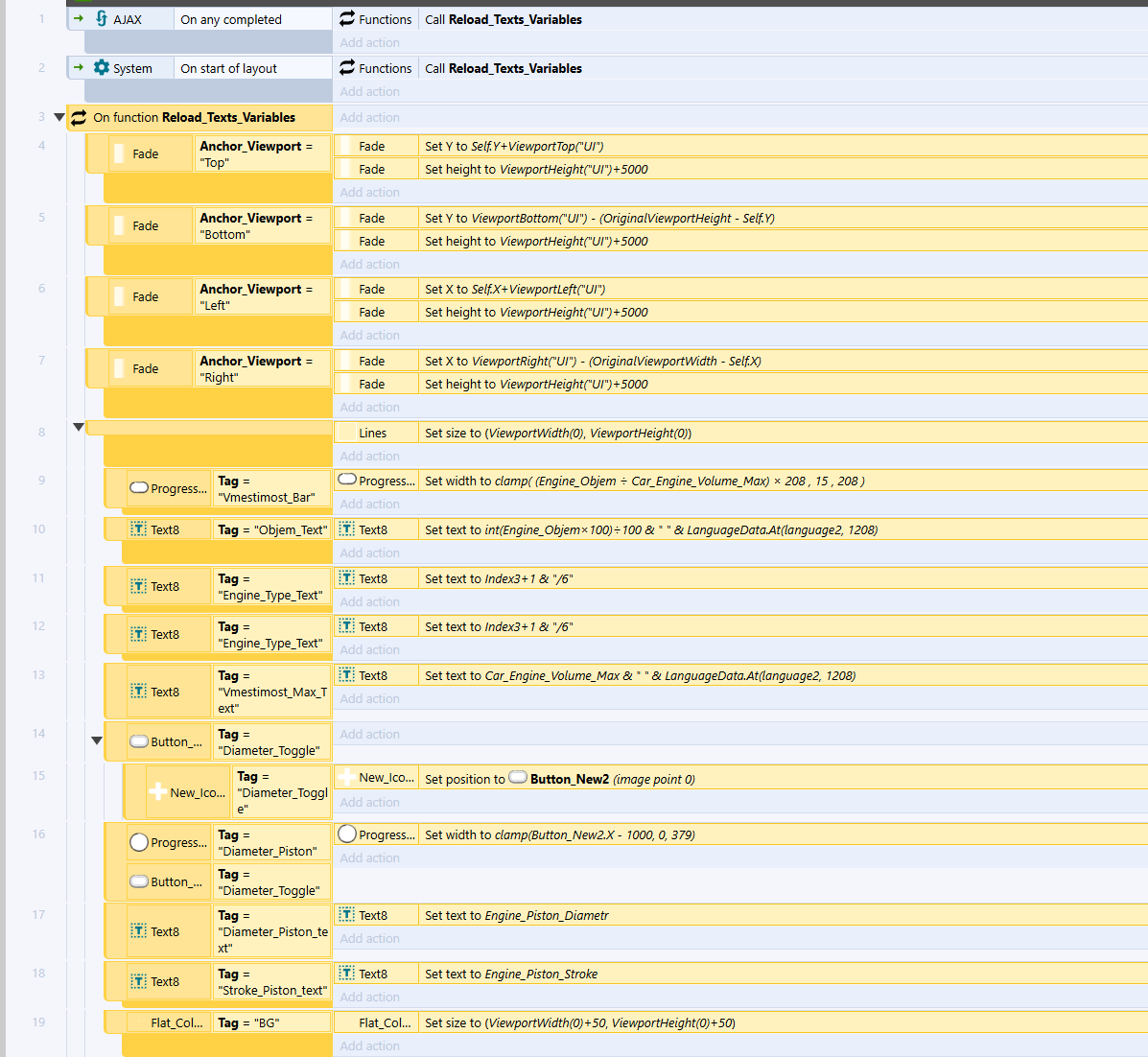This screenshot has height=1057, width=1148.
Task: Click the Text8 icon in the "Diameter_Piston_text" condition
Action: pyautogui.click(x=138, y=931)
